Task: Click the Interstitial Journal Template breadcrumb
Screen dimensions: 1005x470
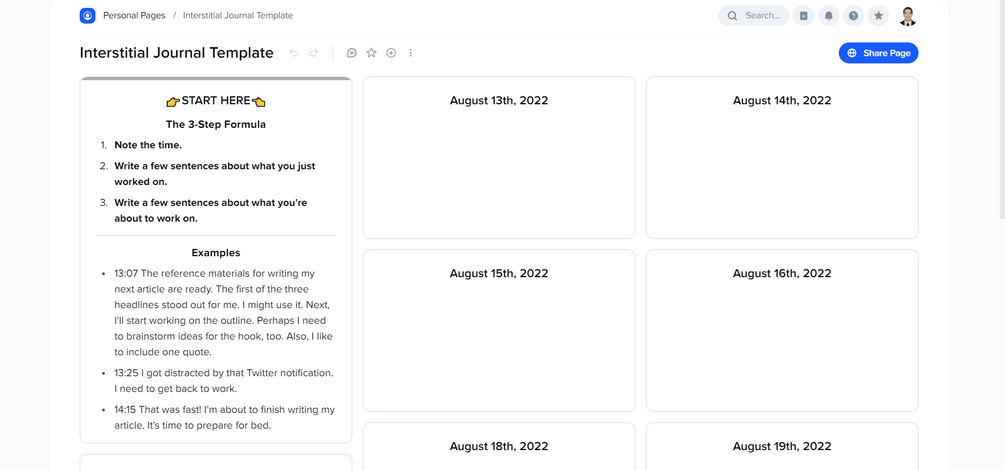Action: click(x=238, y=16)
